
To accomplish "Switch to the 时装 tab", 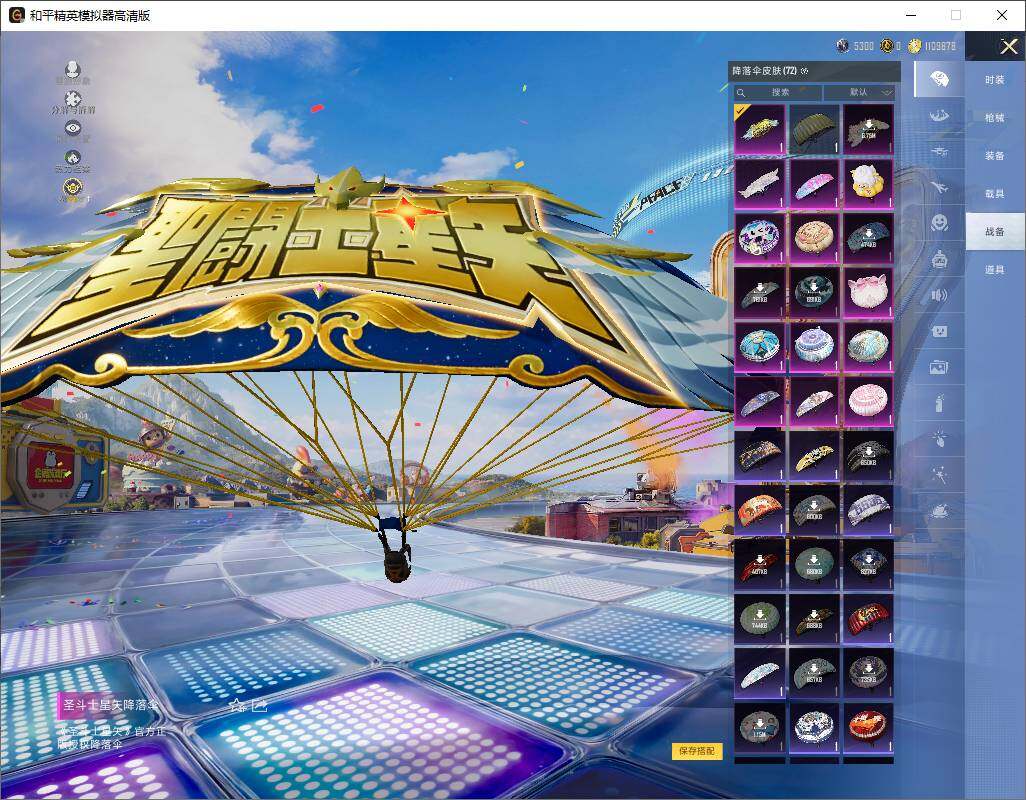I will [995, 80].
